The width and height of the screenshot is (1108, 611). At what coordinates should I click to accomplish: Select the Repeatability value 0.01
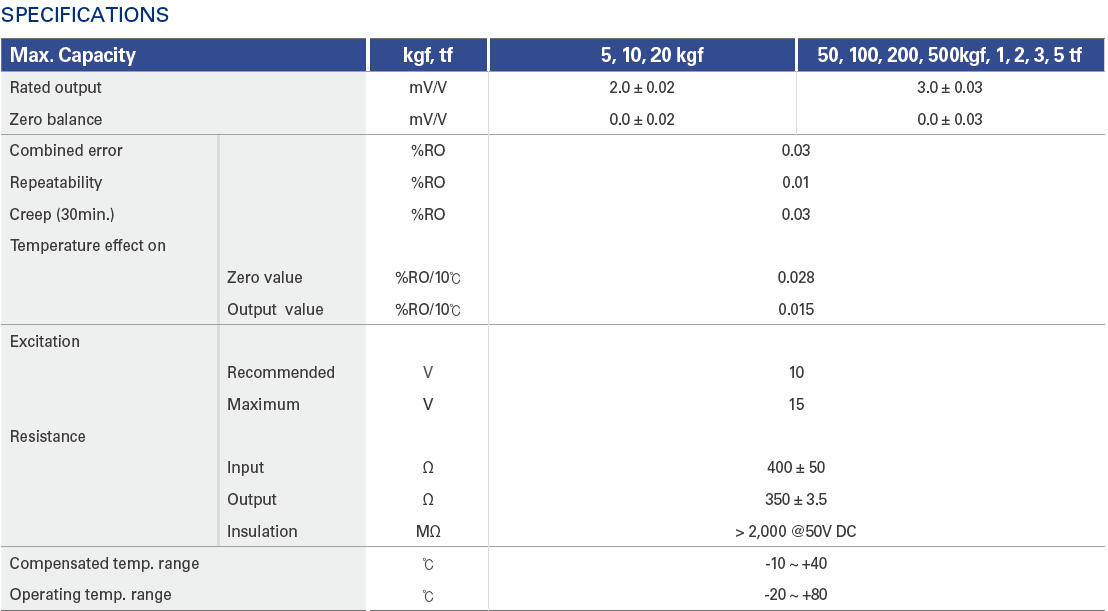(x=796, y=182)
